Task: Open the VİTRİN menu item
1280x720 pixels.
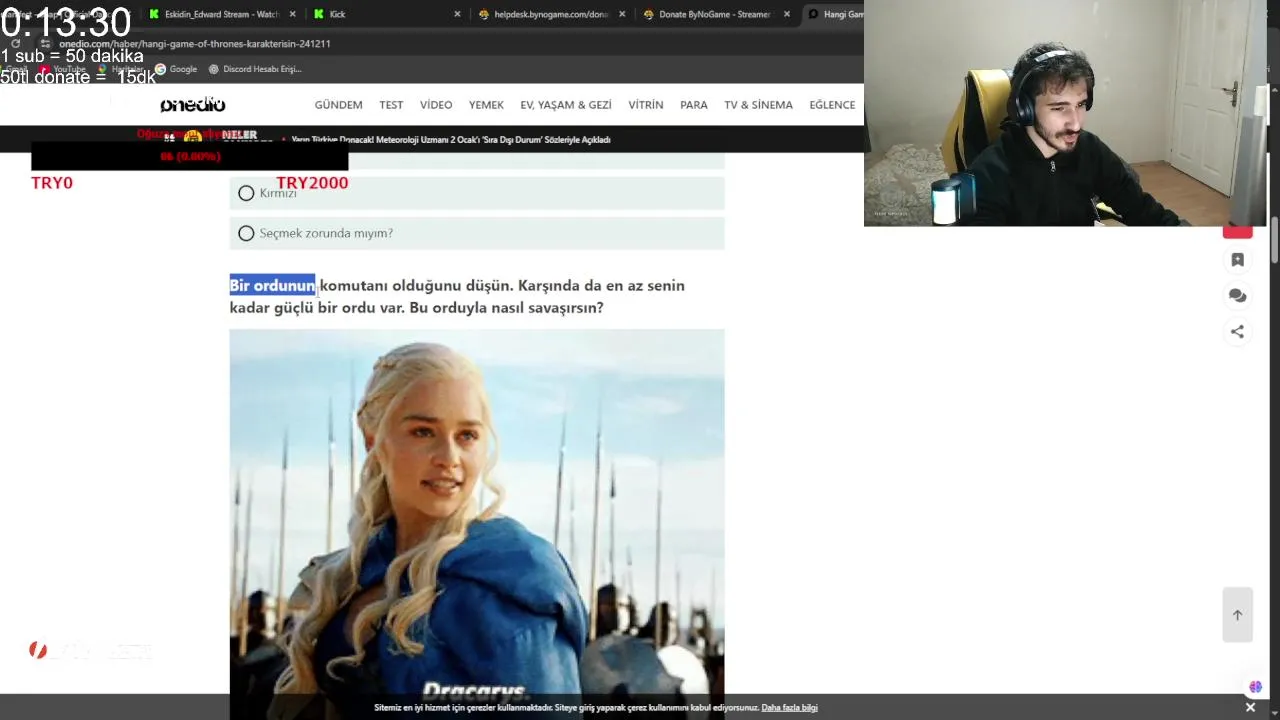Action: coord(646,105)
